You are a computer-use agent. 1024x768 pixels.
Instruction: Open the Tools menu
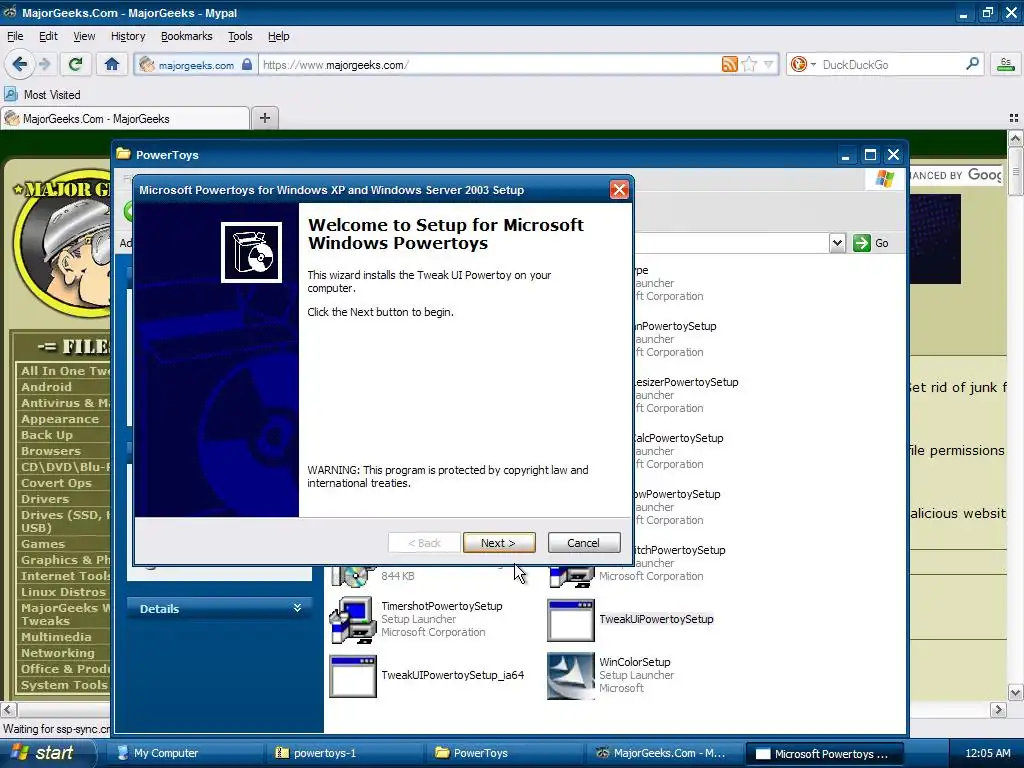click(240, 36)
